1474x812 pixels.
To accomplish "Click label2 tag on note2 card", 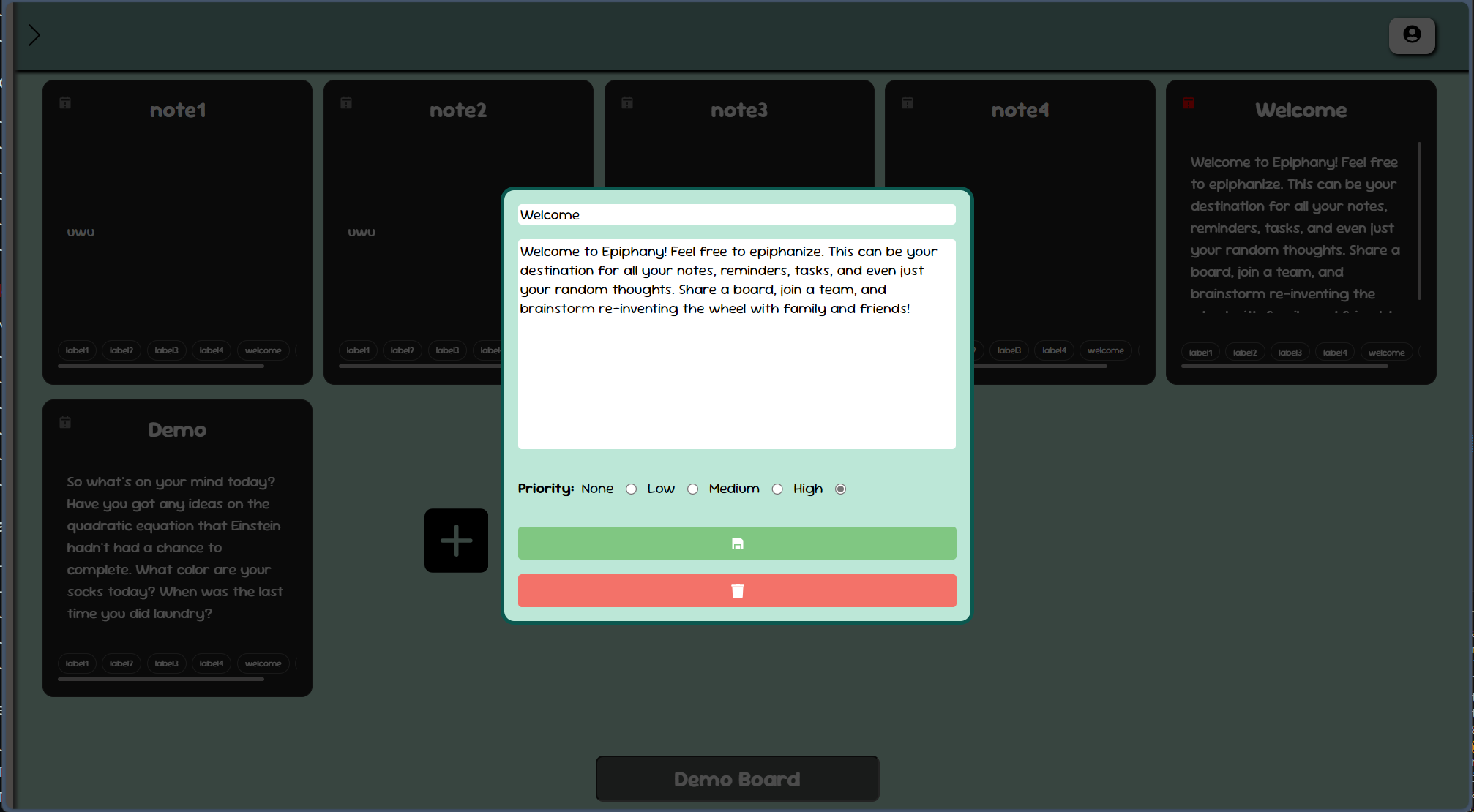I will [403, 350].
